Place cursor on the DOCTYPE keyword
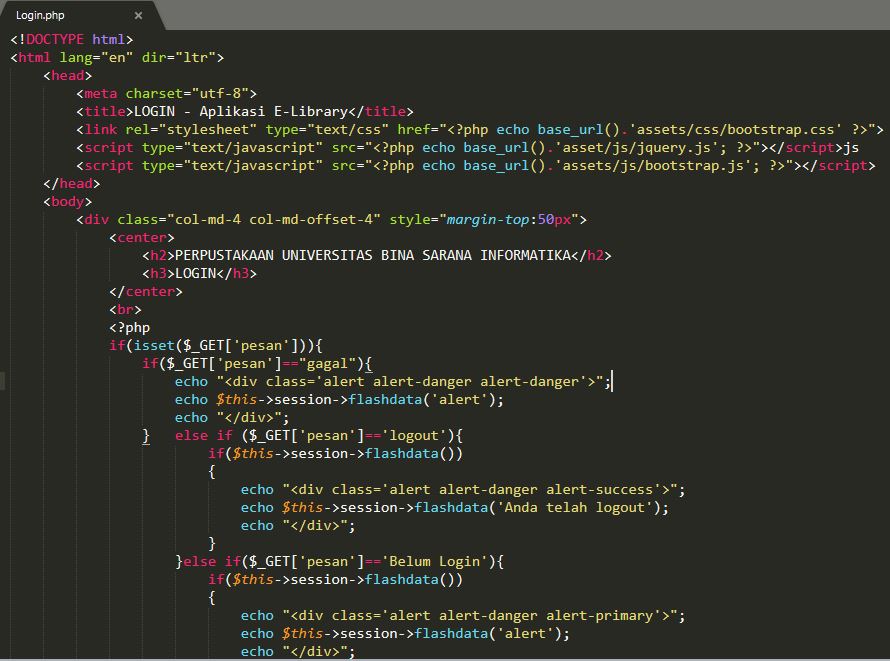The height and width of the screenshot is (661, 890). (54, 39)
